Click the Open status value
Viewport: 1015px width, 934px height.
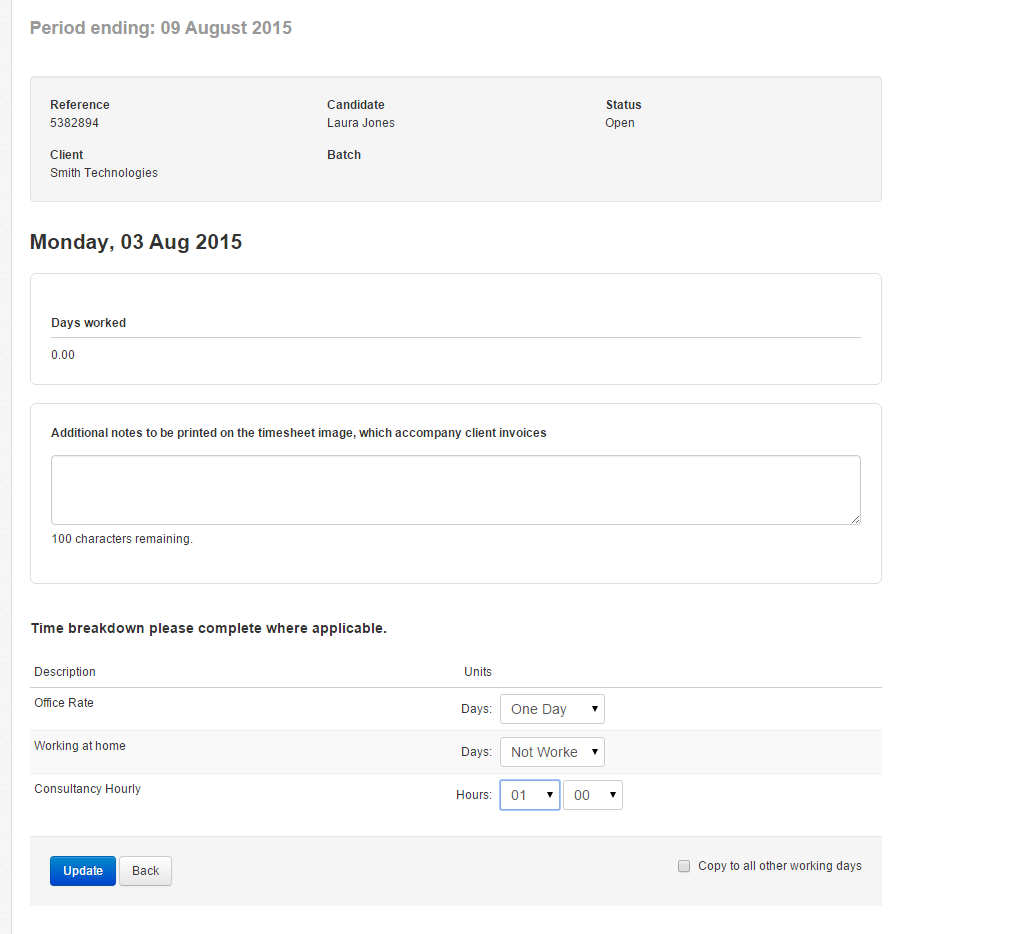click(619, 123)
